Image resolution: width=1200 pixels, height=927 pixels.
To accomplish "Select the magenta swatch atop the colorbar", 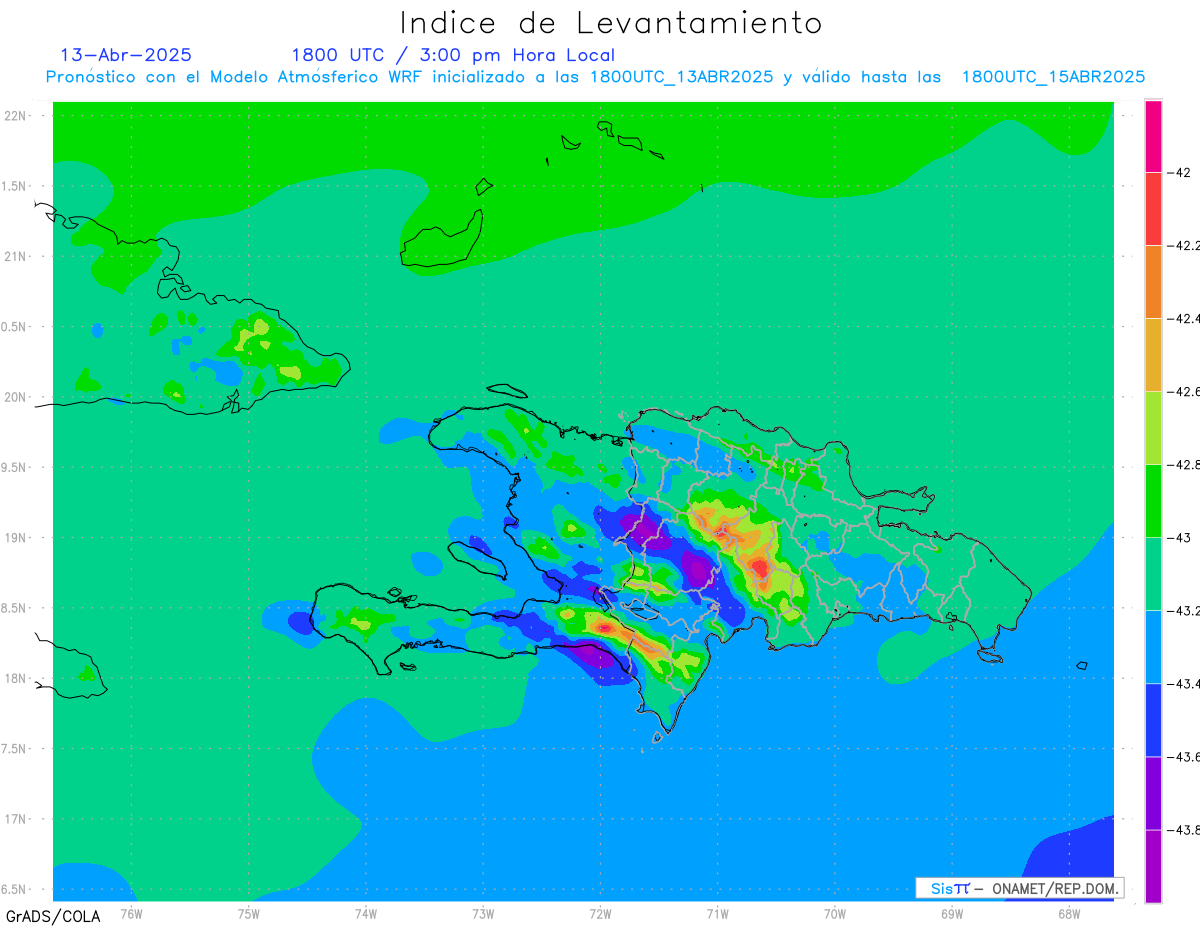I will click(x=1153, y=136).
